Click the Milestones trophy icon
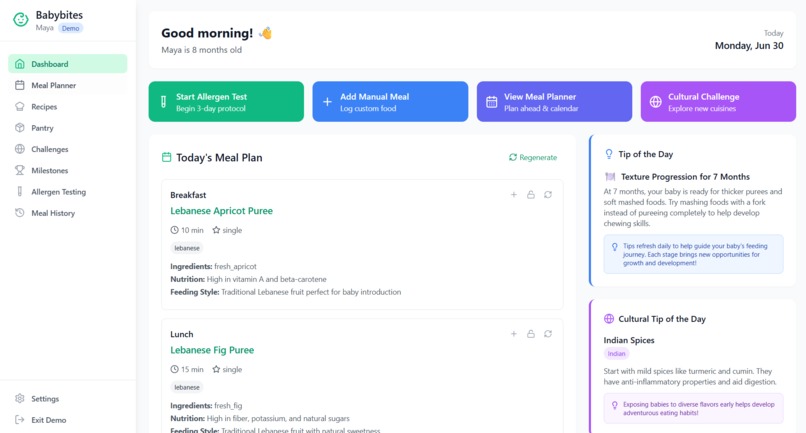This screenshot has height=433, width=806. coord(20,170)
